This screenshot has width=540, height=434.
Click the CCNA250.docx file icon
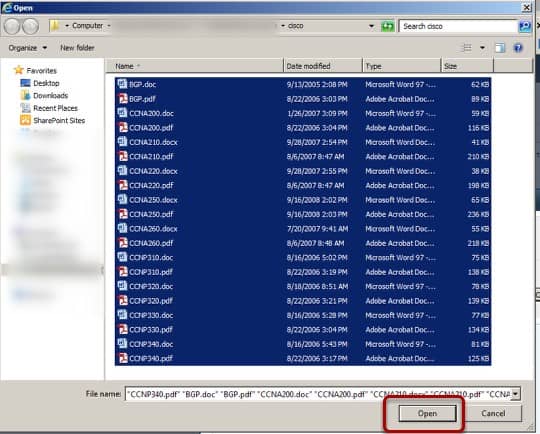(x=122, y=199)
